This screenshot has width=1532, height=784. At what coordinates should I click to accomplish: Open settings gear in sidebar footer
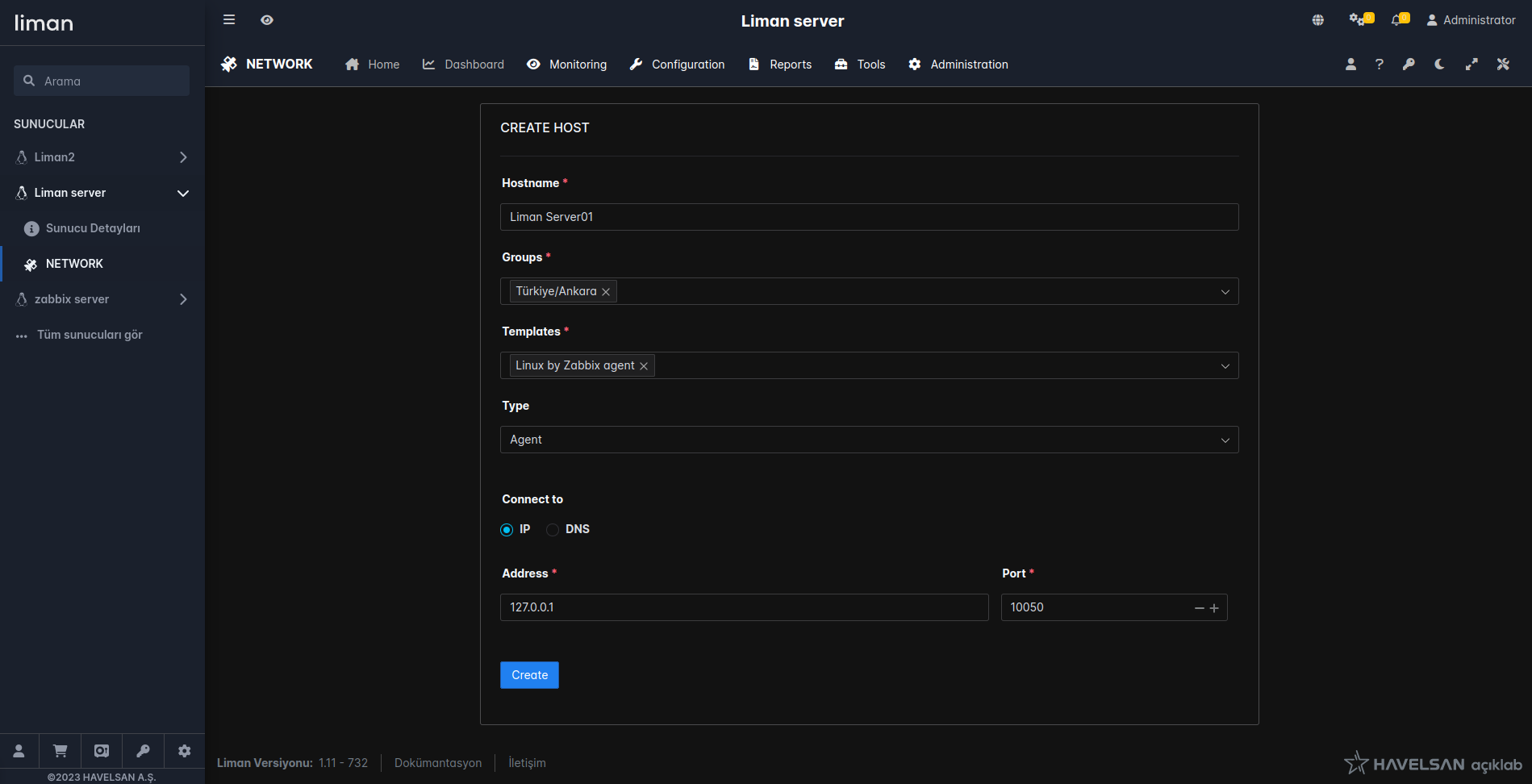[185, 751]
